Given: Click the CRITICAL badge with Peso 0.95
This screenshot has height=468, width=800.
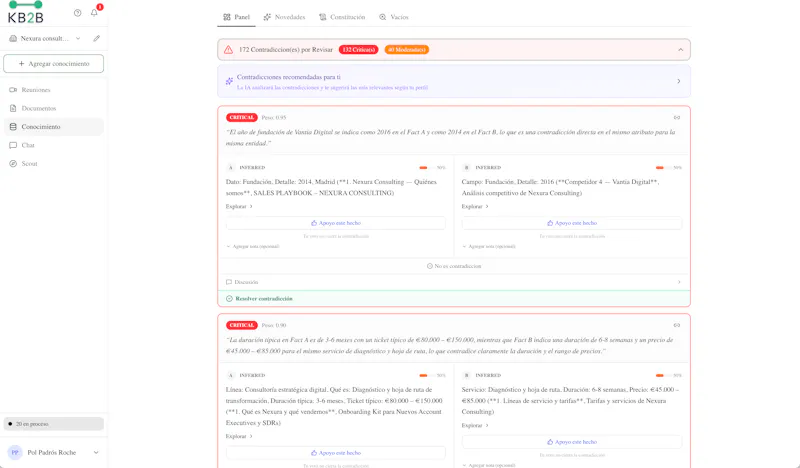Looking at the screenshot, I should click(x=242, y=117).
